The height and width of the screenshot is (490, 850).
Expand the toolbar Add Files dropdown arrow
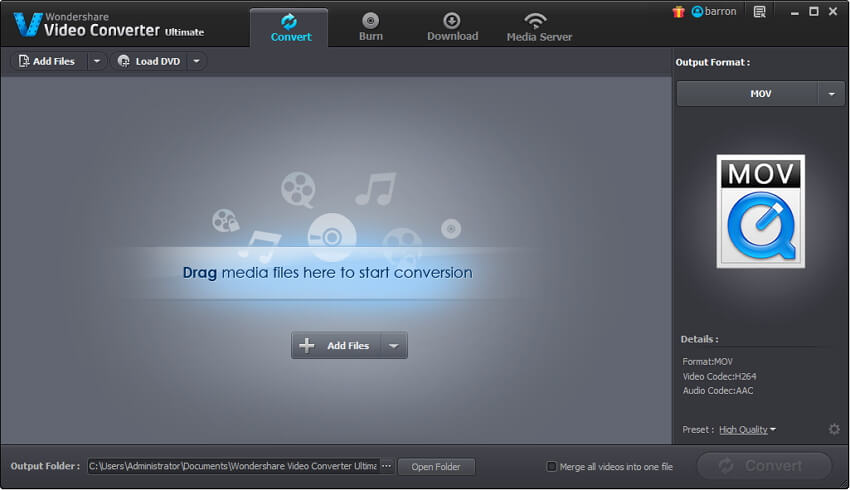click(x=96, y=61)
